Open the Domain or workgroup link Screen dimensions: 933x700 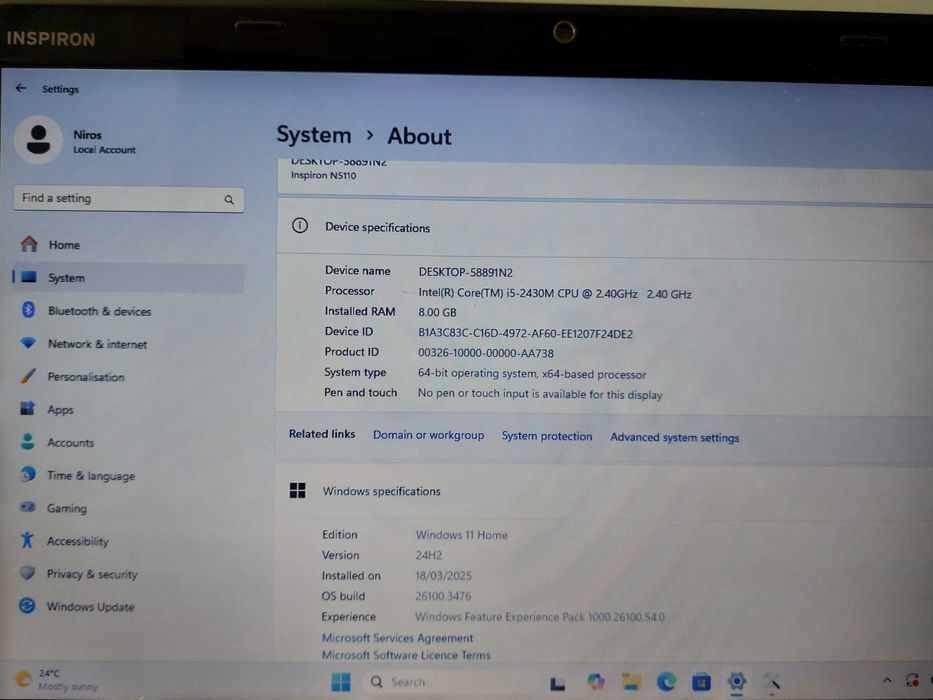(x=428, y=435)
